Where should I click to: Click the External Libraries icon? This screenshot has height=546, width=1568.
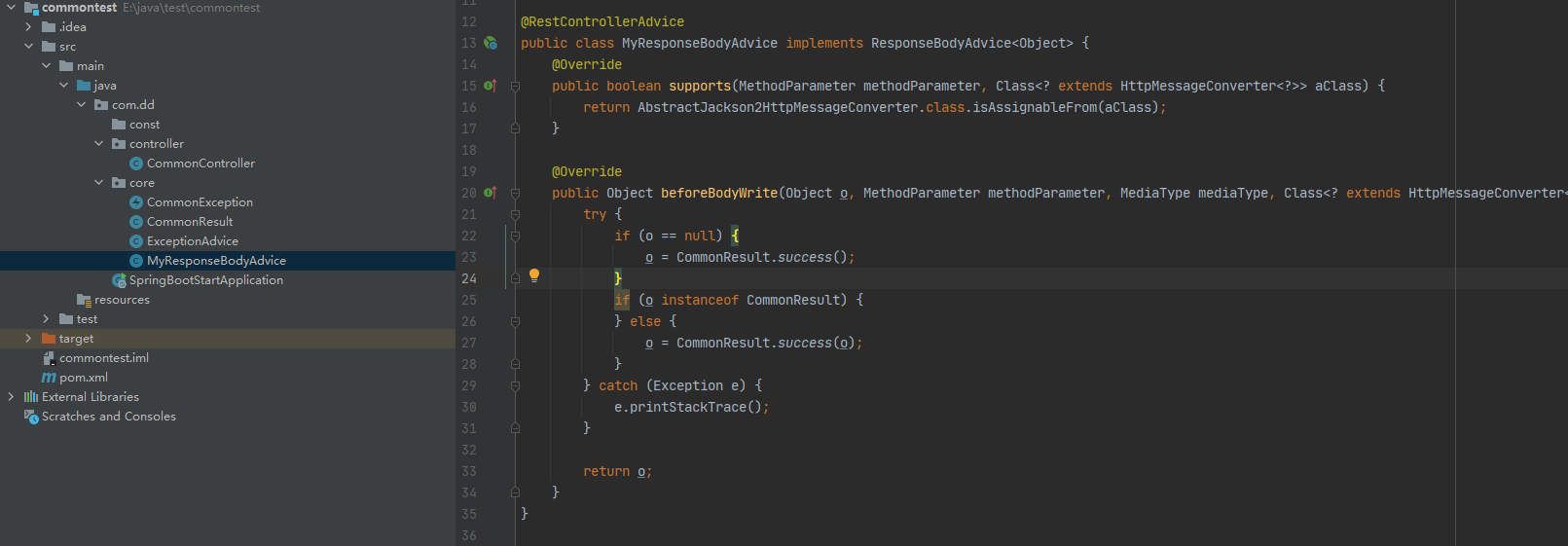31,397
